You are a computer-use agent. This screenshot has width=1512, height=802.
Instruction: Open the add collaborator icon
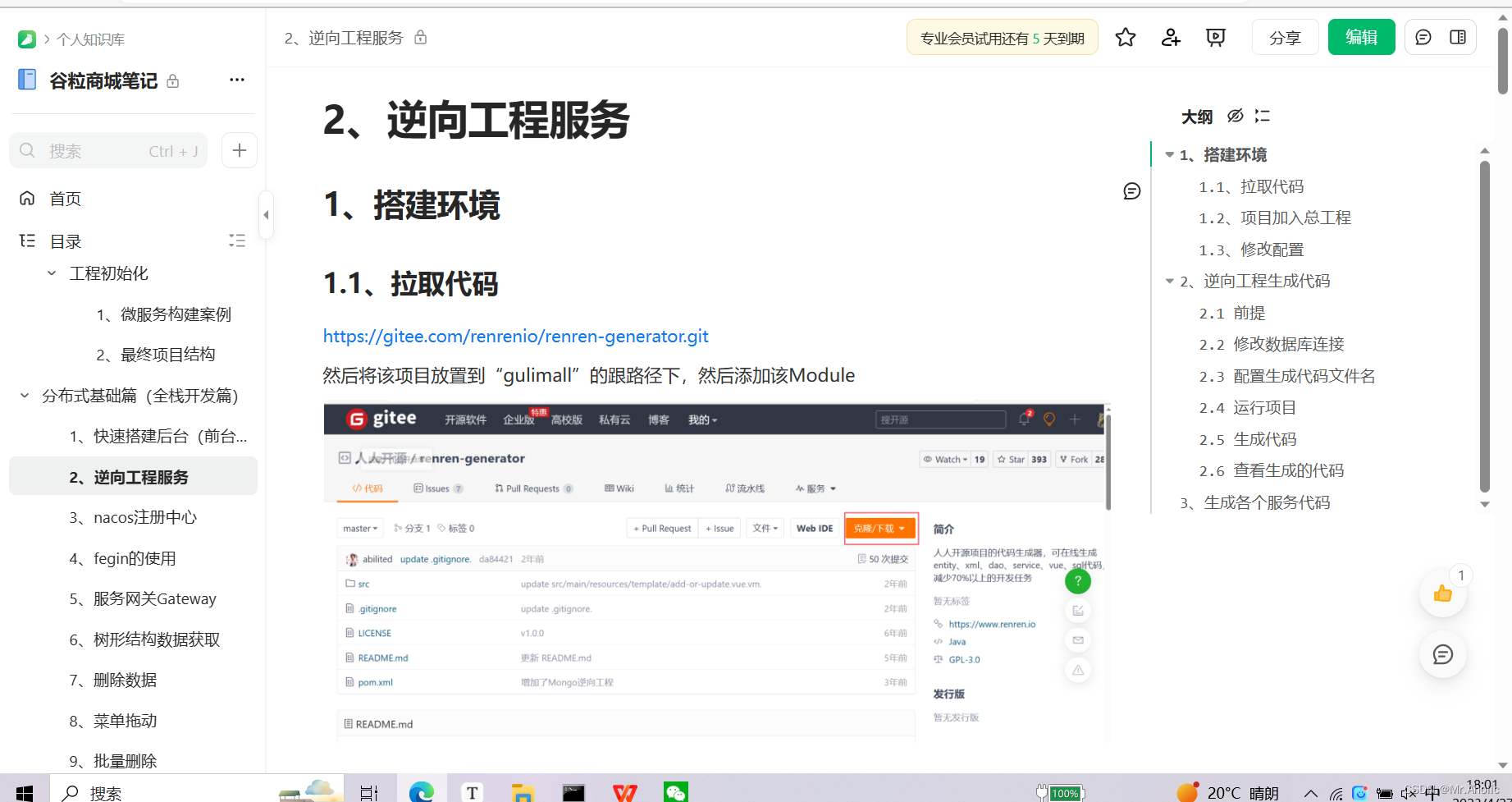tap(1170, 37)
